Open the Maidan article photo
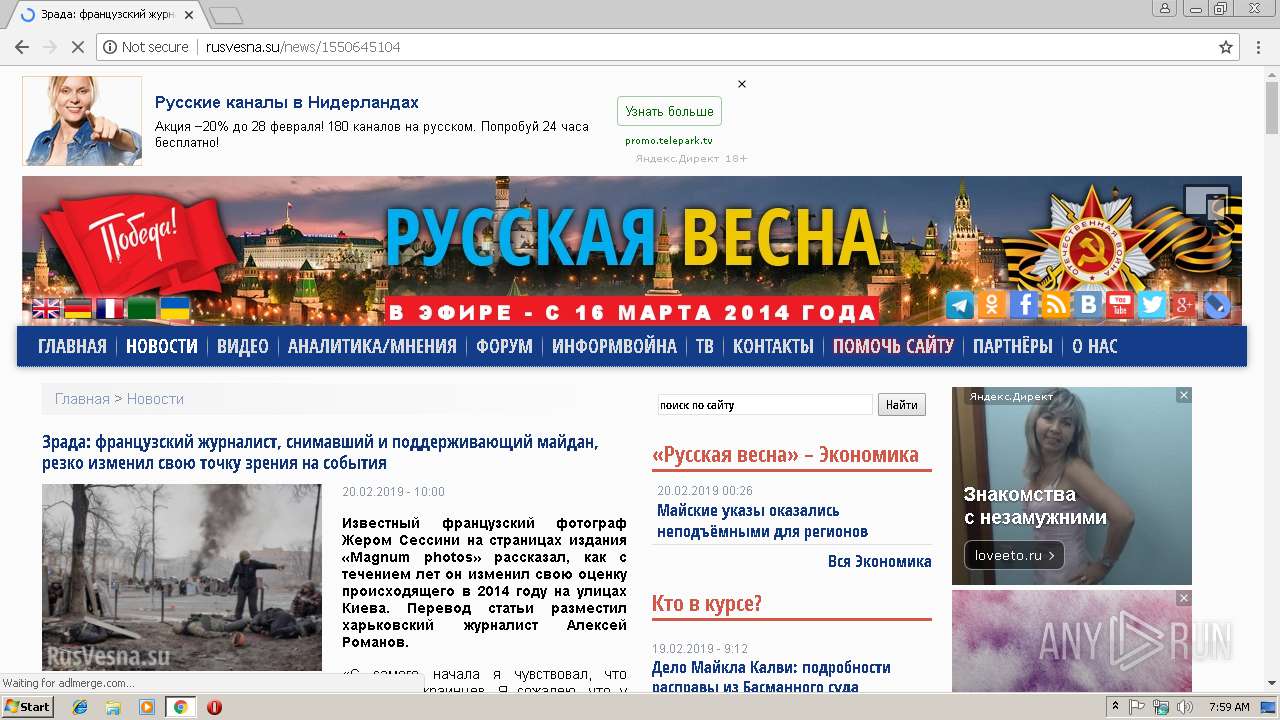 tap(182, 577)
